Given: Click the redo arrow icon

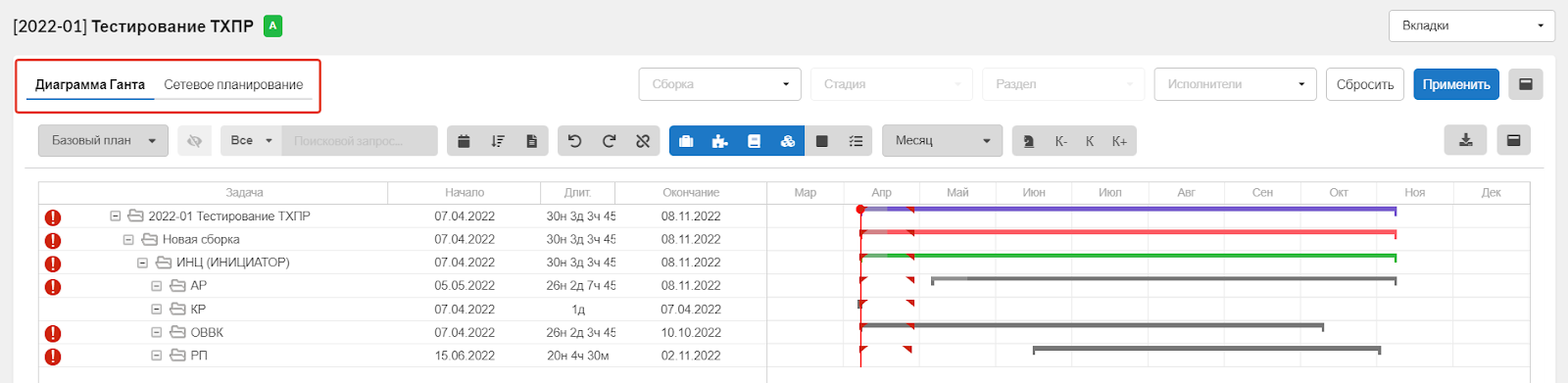Looking at the screenshot, I should (x=609, y=141).
